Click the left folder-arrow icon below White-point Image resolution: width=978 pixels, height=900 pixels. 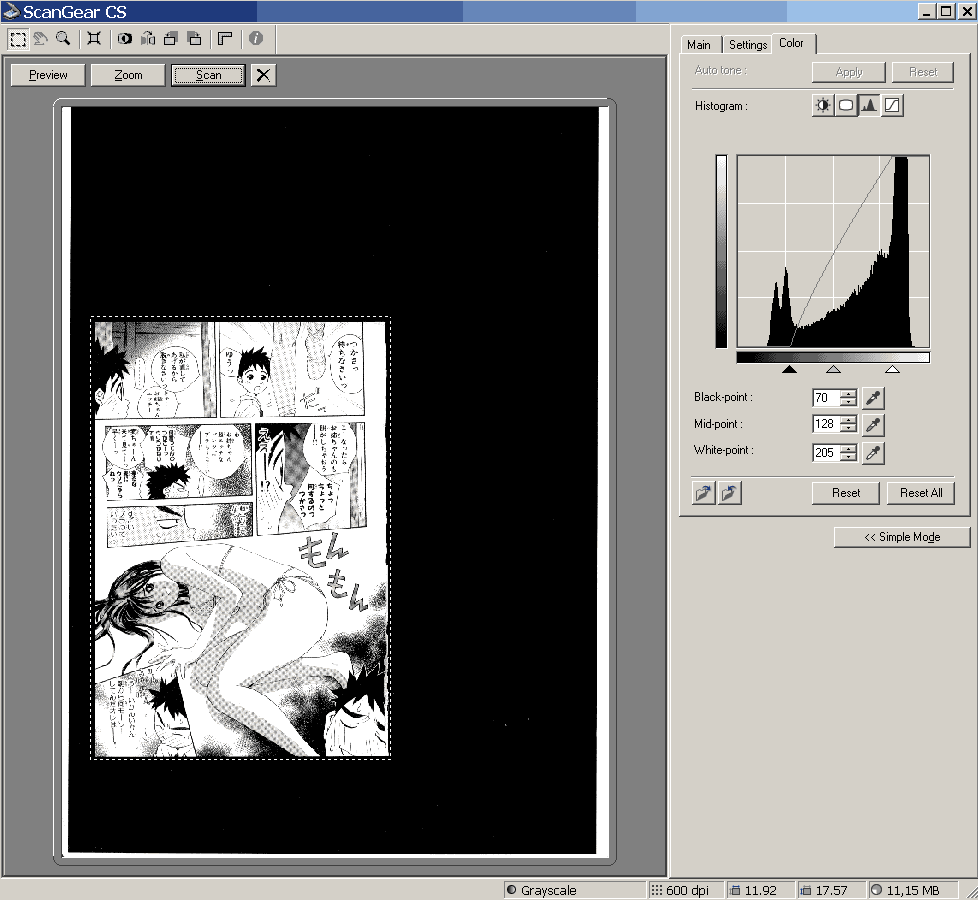[704, 493]
